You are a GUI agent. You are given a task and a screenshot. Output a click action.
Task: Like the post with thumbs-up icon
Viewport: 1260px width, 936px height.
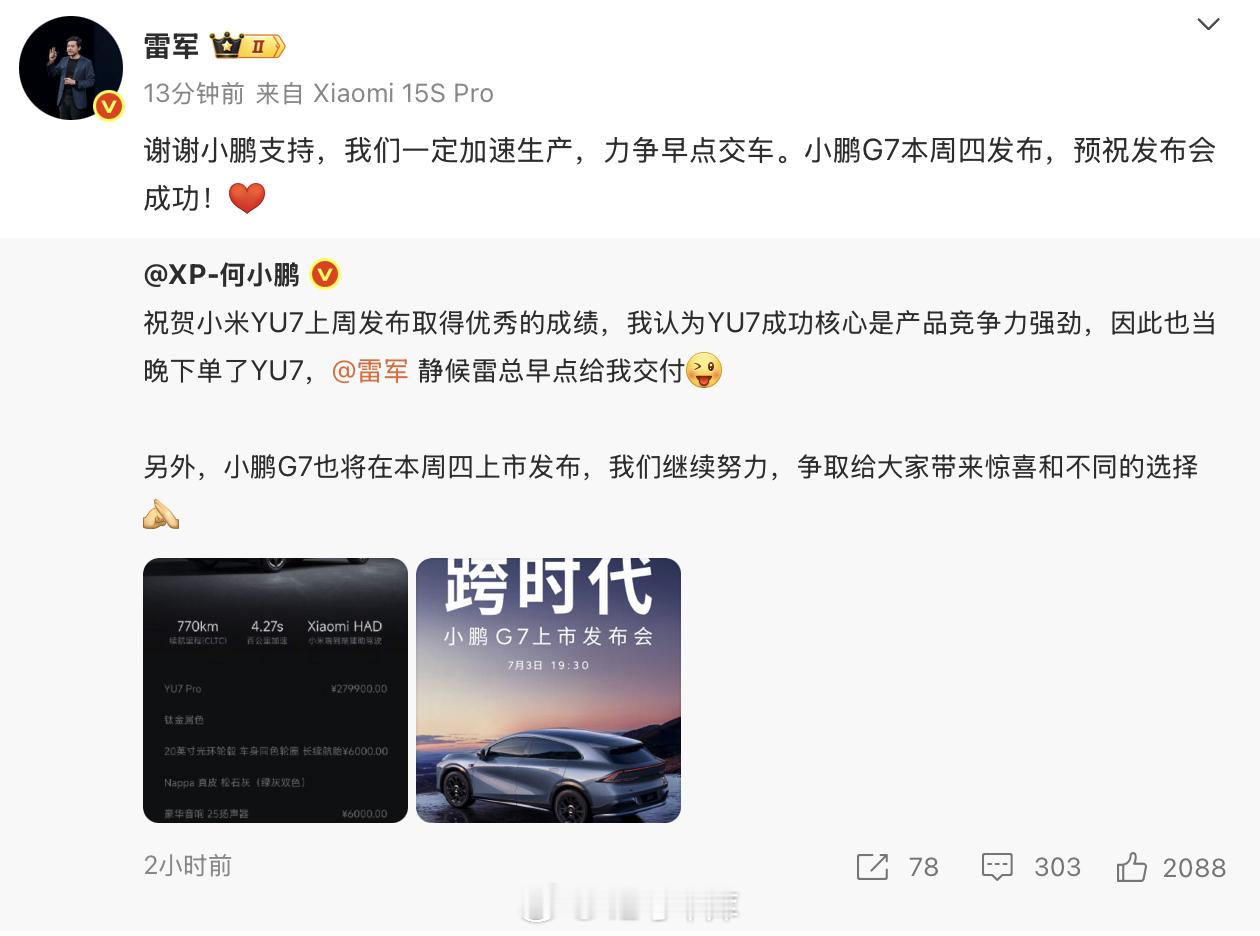pos(1132,867)
